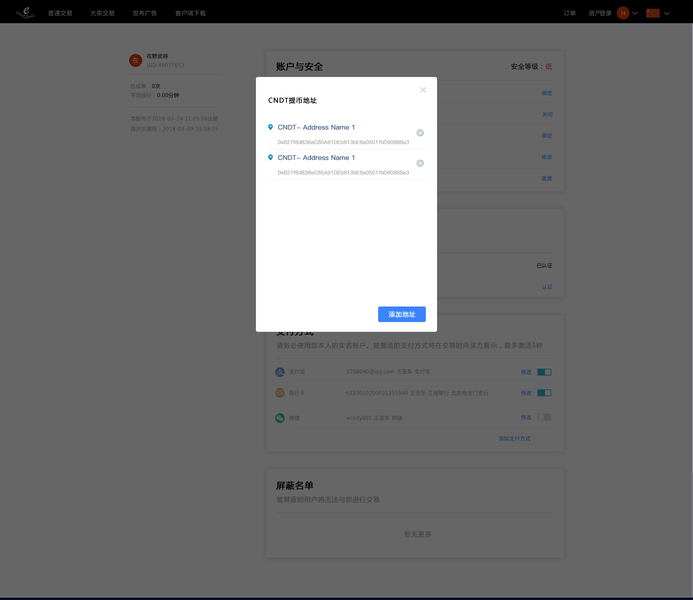Click the 安全等级 低 indicator
The height and width of the screenshot is (600, 693).
pos(531,67)
